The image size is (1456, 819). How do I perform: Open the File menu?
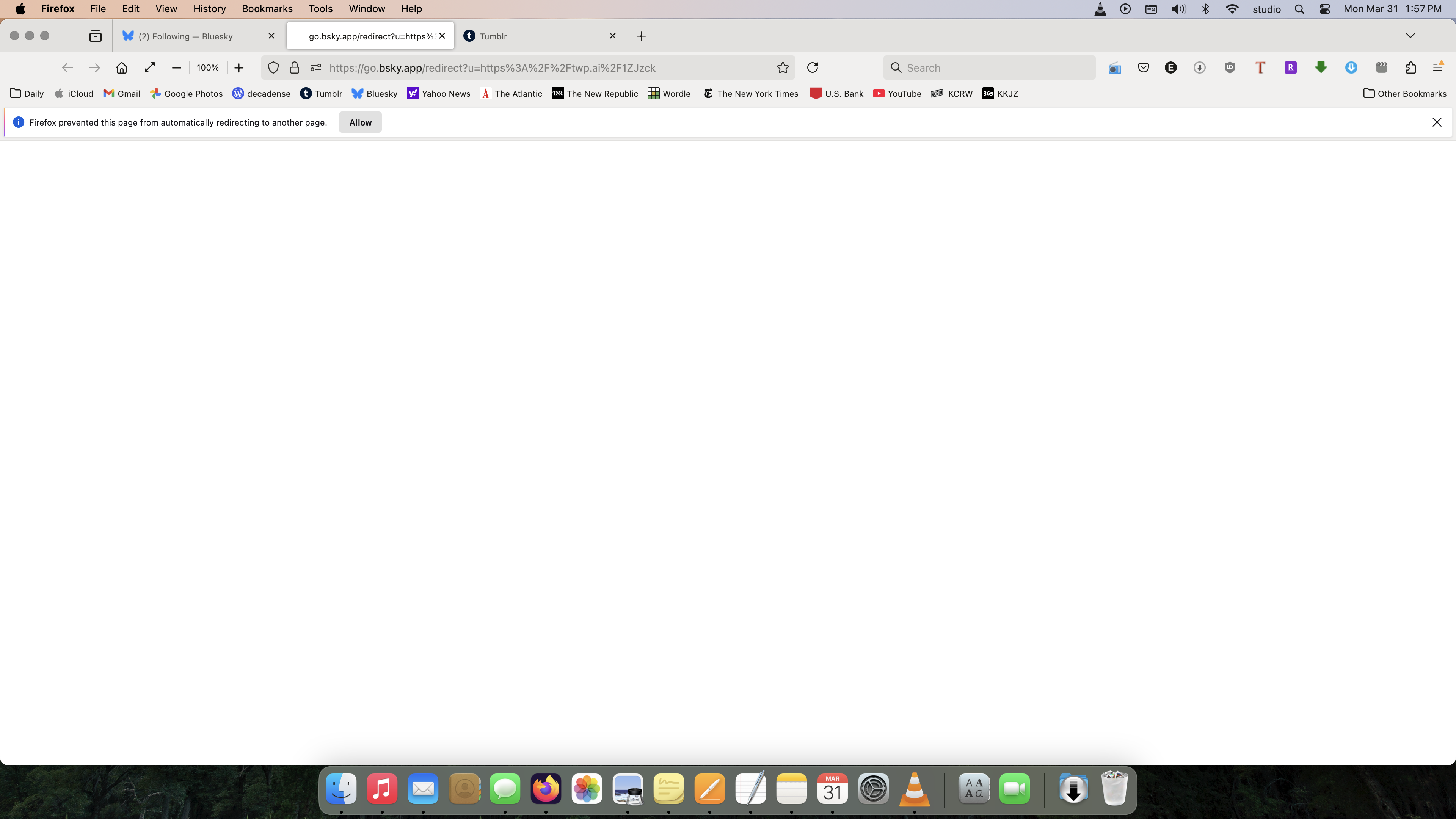coord(98,8)
